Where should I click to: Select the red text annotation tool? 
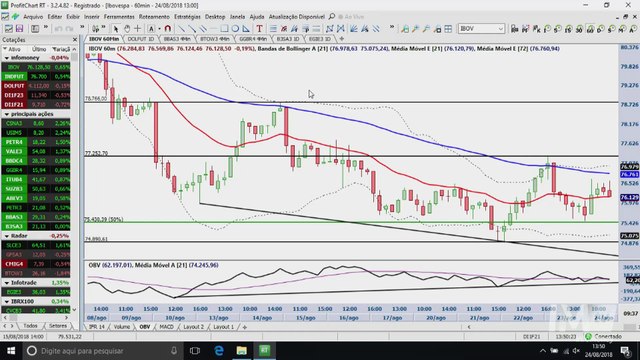[259, 29]
